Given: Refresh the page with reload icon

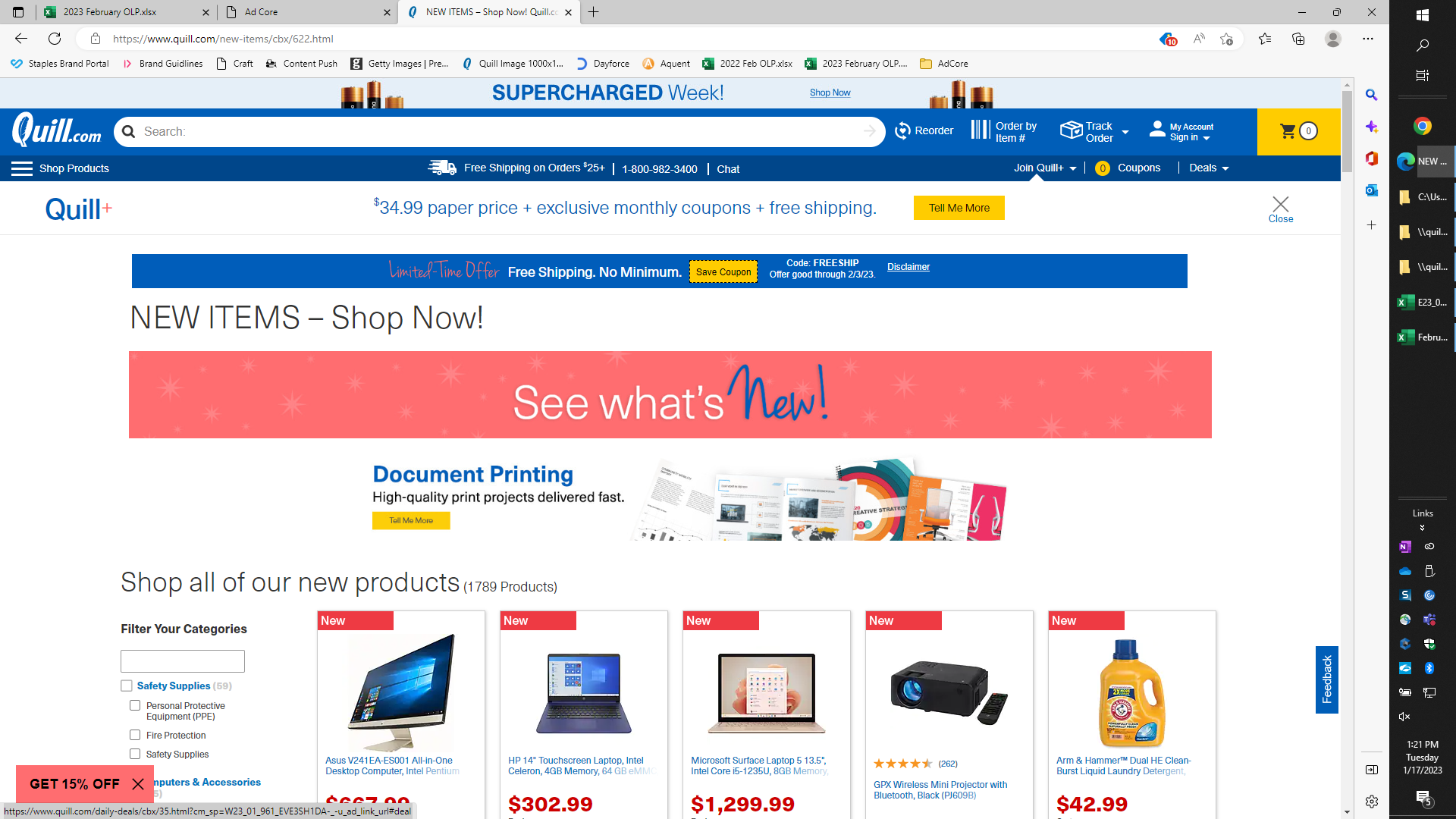Looking at the screenshot, I should point(55,39).
